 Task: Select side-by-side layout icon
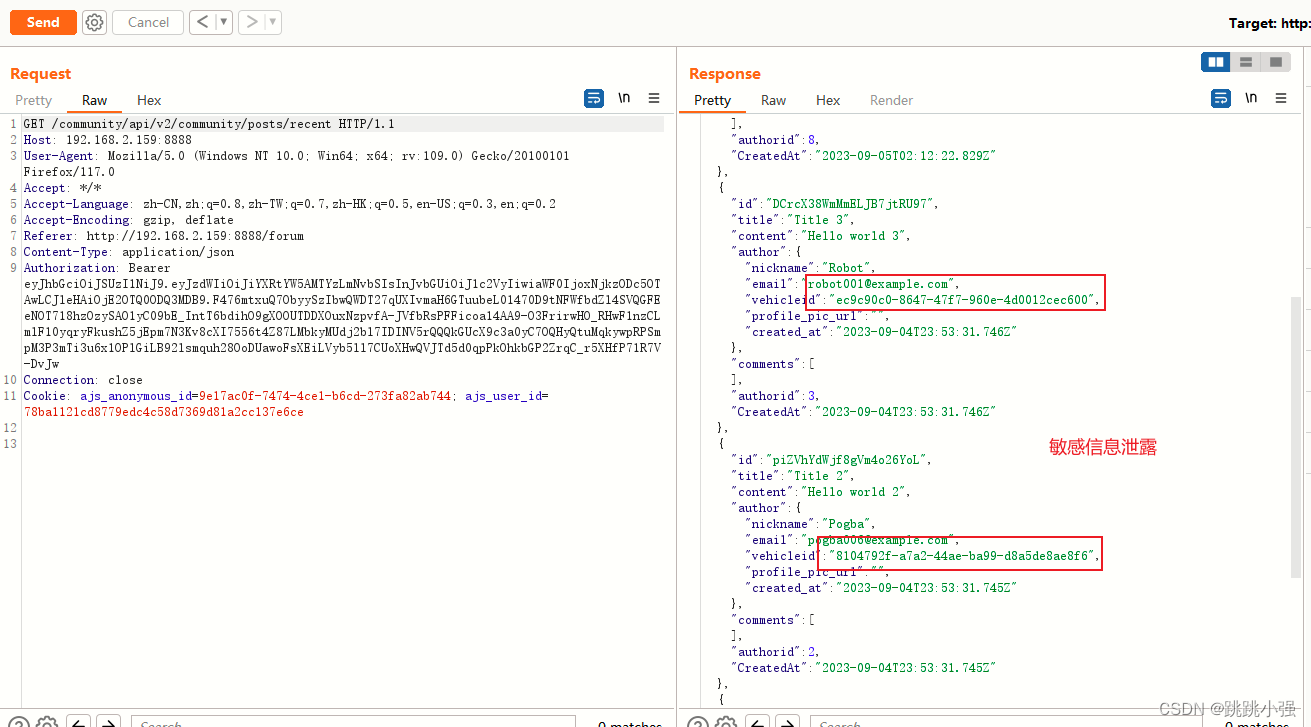[1216, 62]
